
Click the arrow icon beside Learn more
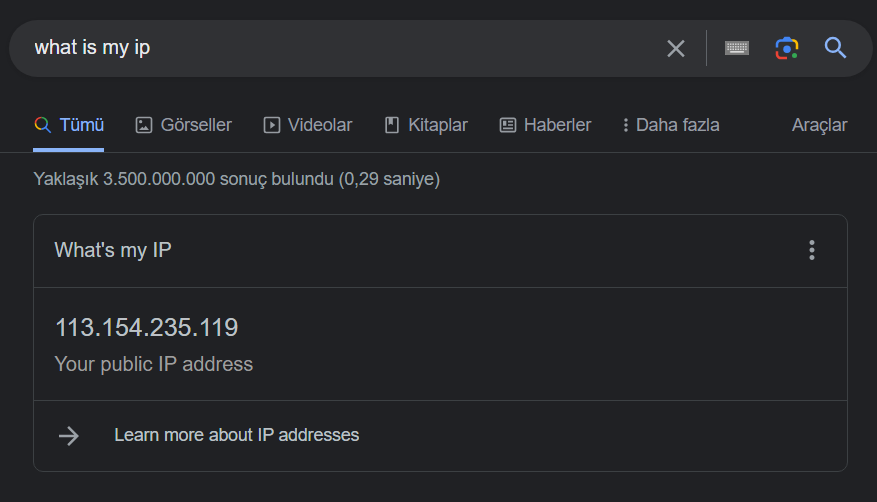69,435
